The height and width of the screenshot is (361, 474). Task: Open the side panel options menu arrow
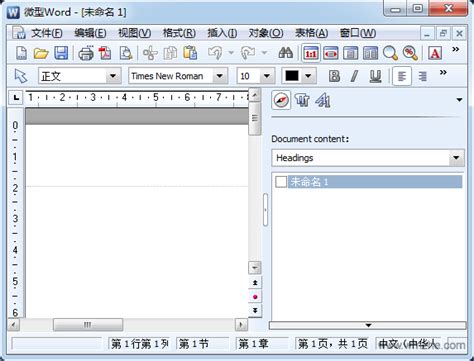pyautogui.click(x=459, y=100)
